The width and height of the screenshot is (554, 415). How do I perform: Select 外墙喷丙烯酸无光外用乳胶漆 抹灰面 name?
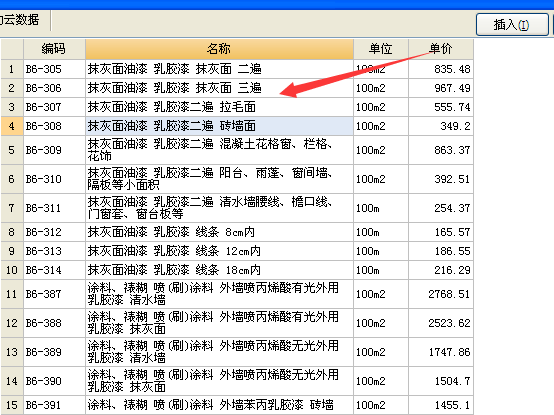(219, 381)
